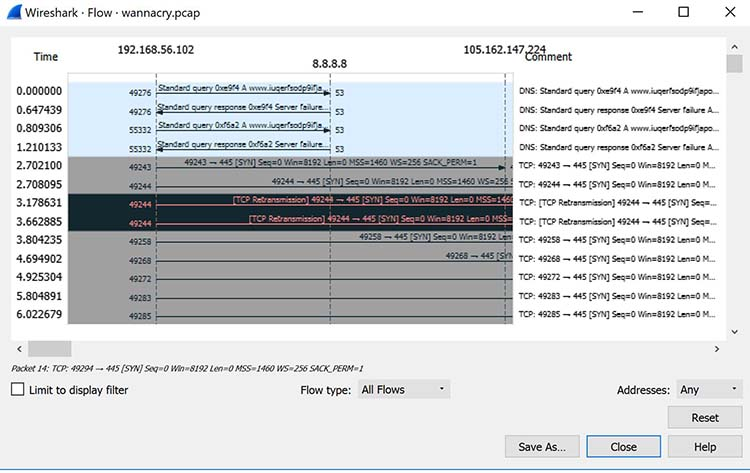This screenshot has height=473, width=750.
Task: Click DNS comment for query 0xf6a2
Action: tap(619, 129)
